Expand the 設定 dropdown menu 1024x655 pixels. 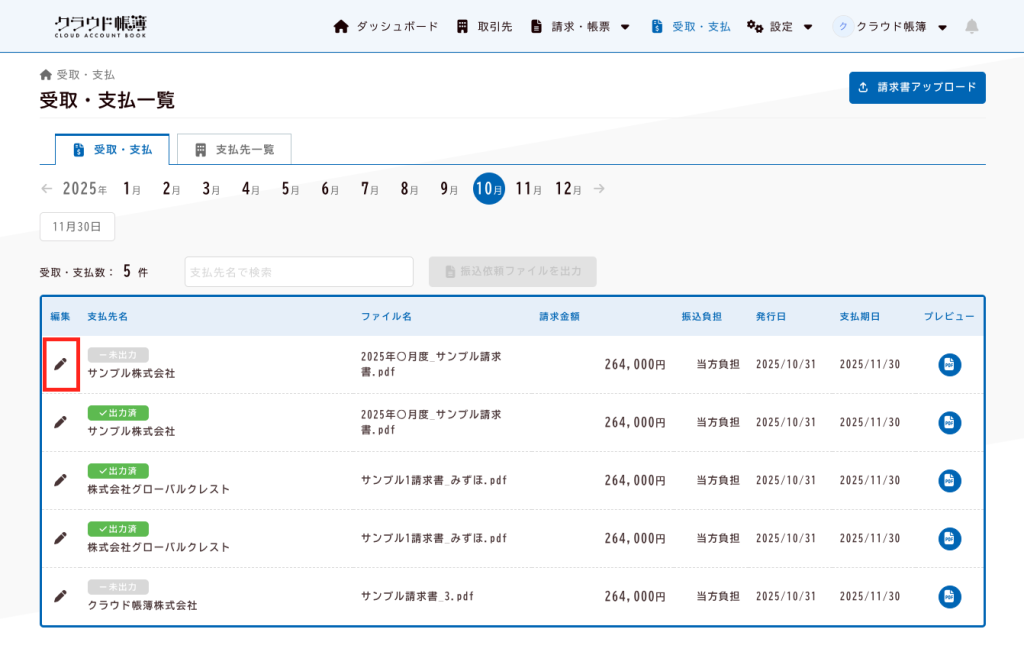point(780,27)
